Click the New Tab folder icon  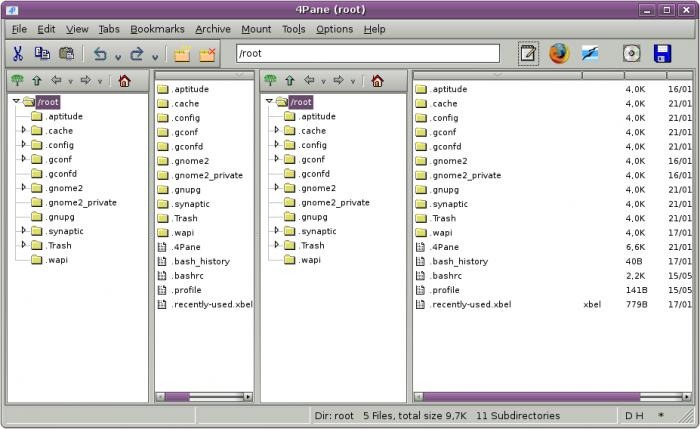pyautogui.click(x=182, y=54)
